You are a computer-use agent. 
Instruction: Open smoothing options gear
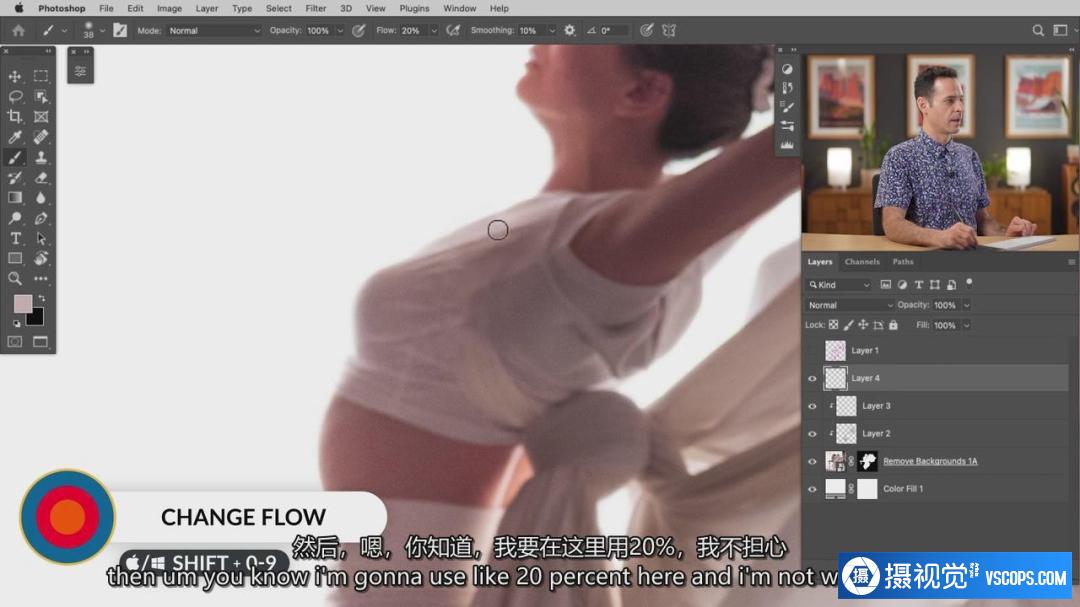[570, 30]
